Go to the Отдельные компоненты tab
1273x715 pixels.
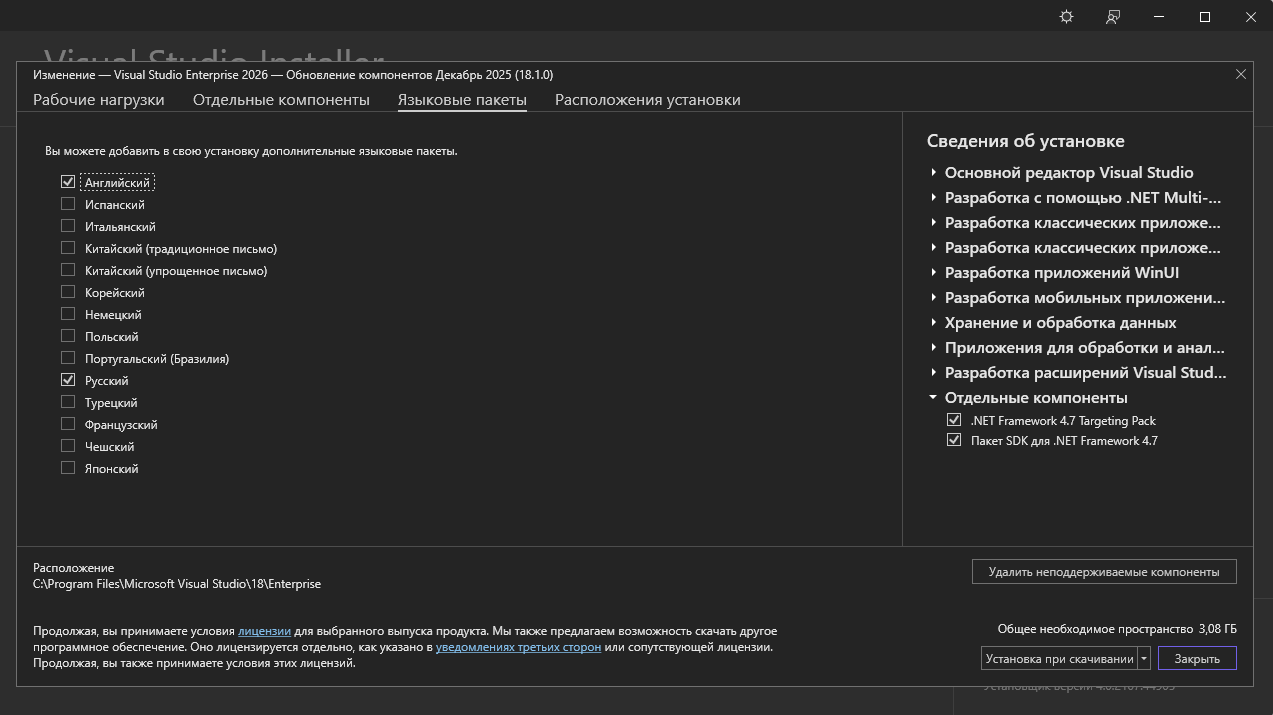(x=281, y=100)
